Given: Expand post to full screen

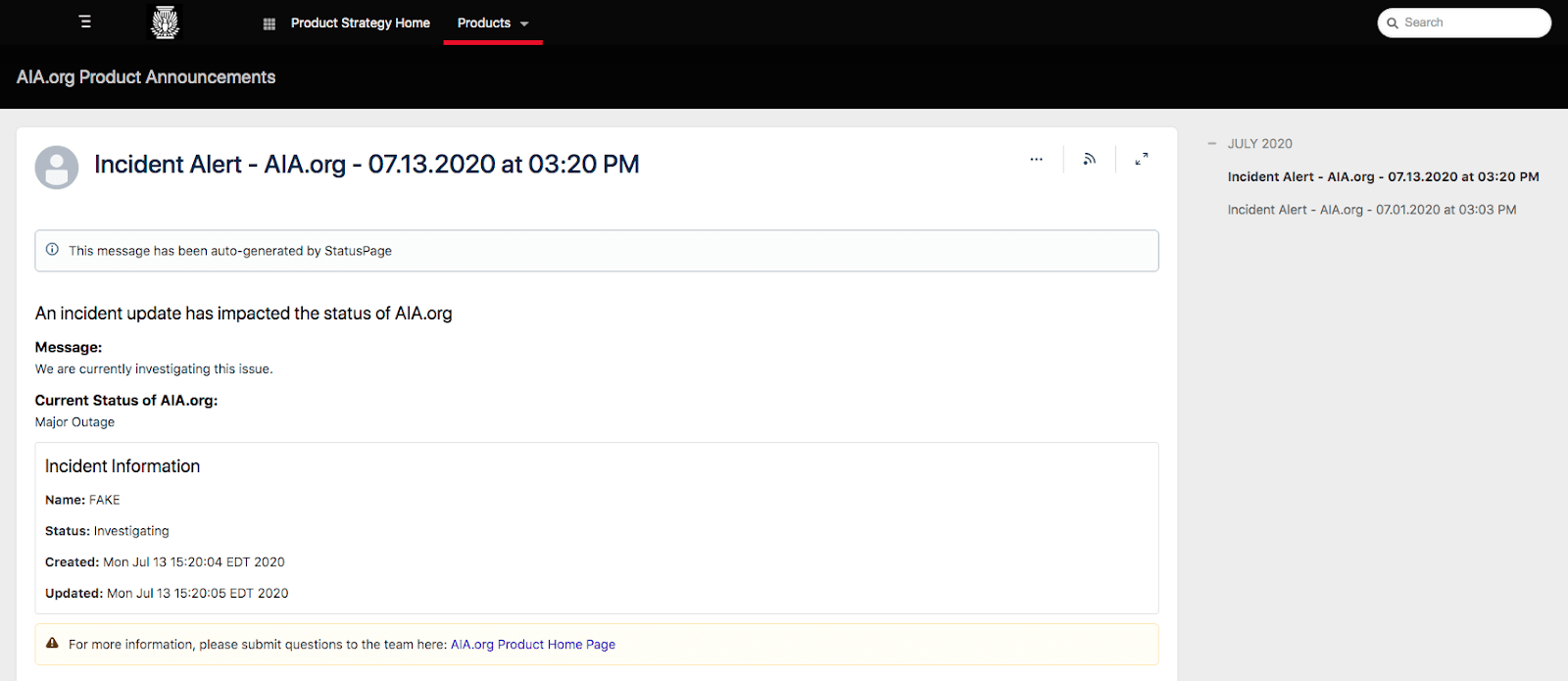Looking at the screenshot, I should coord(1142,159).
